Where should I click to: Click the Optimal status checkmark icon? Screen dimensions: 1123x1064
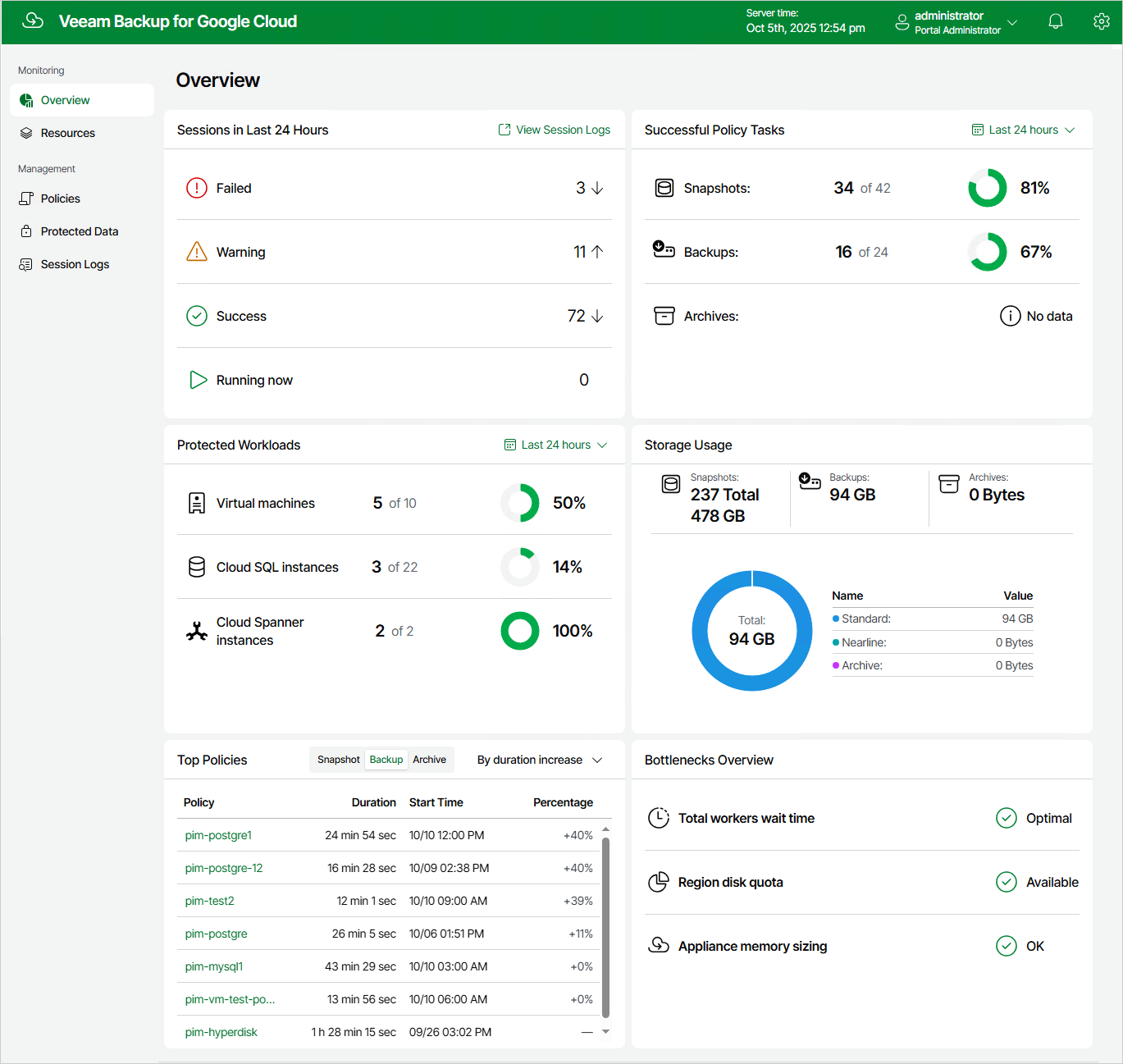coord(1007,818)
